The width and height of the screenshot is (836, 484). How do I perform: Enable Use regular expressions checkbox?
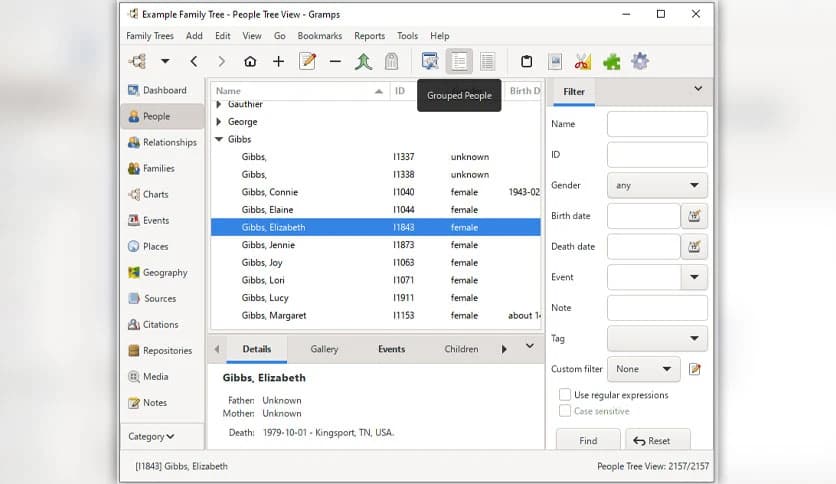pos(566,395)
